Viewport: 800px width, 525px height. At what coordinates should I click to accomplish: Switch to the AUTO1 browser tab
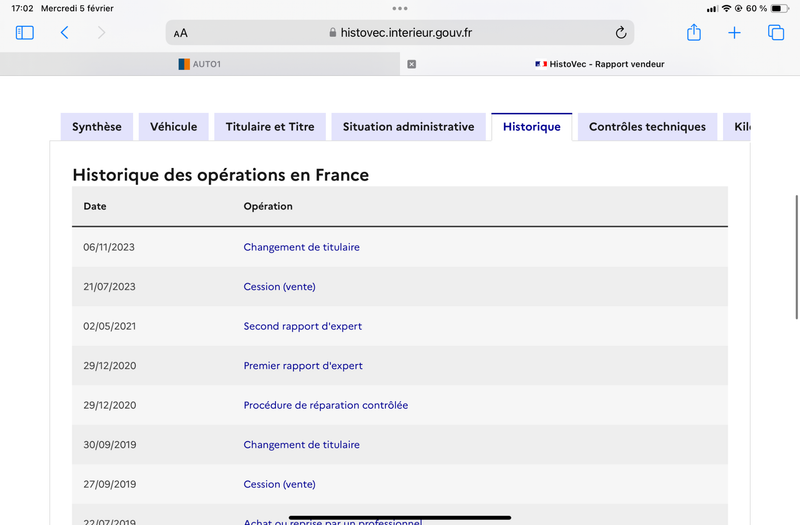point(199,64)
